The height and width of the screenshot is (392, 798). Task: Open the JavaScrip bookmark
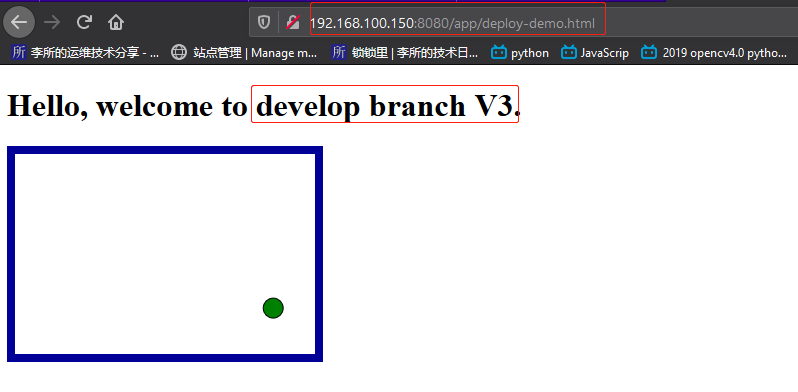[x=595, y=52]
